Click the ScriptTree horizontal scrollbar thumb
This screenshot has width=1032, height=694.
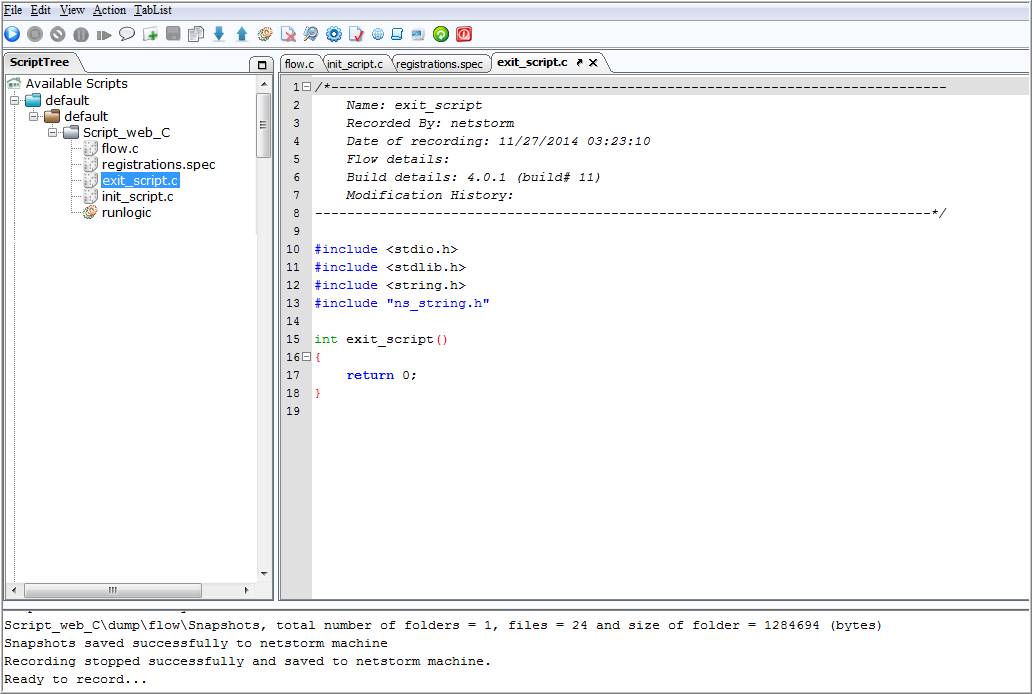[113, 590]
